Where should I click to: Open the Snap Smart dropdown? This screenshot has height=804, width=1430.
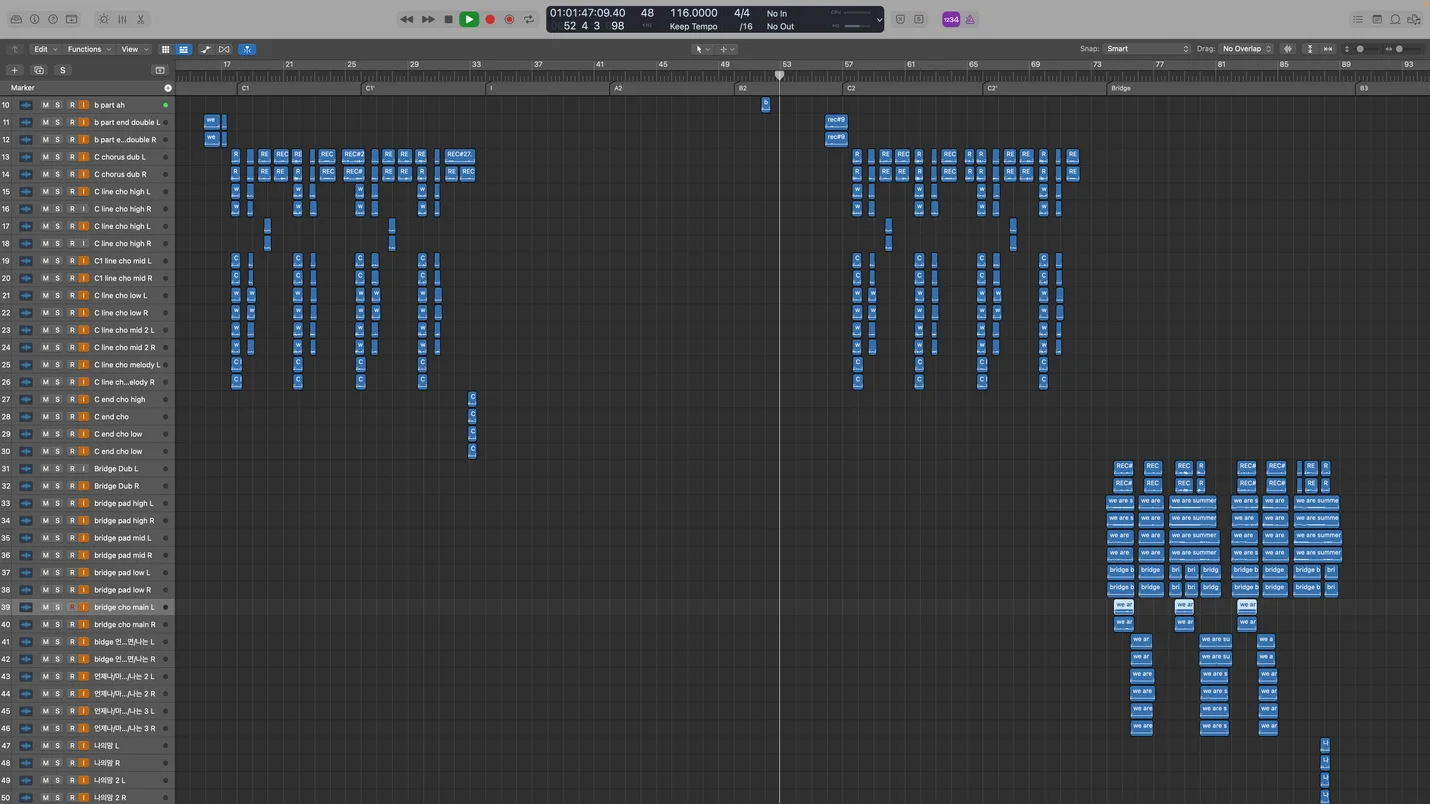1147,49
